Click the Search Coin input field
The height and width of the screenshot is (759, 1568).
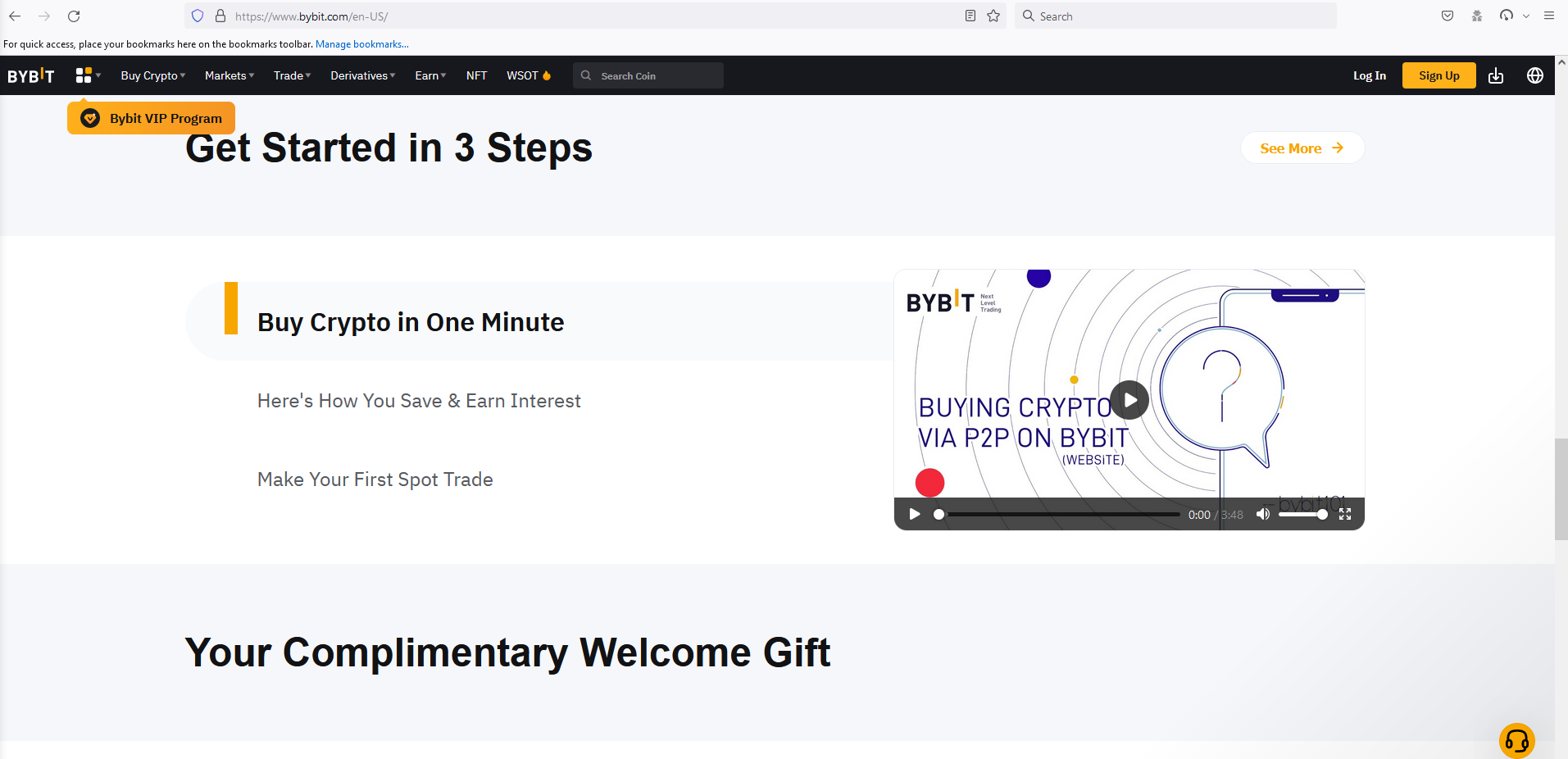coord(648,75)
